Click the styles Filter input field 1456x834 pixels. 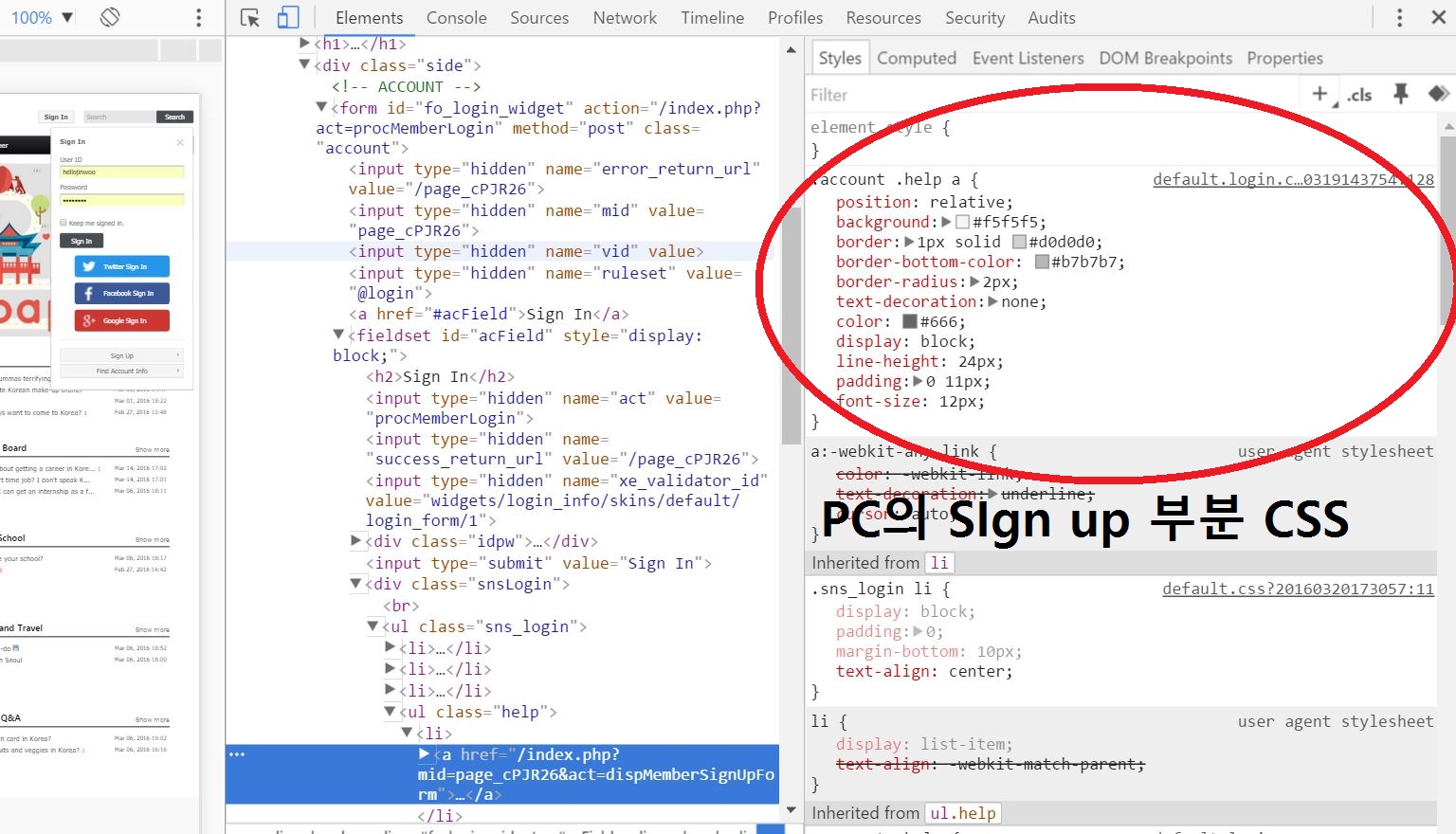click(x=1043, y=95)
